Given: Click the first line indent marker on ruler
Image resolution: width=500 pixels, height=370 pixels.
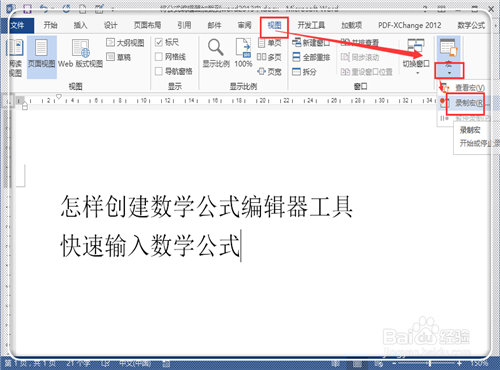Looking at the screenshot, I should (59, 97).
